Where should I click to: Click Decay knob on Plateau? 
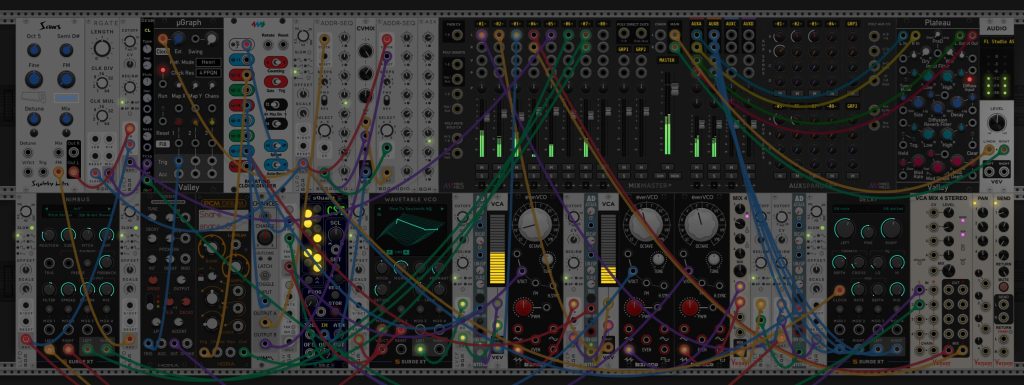click(957, 102)
